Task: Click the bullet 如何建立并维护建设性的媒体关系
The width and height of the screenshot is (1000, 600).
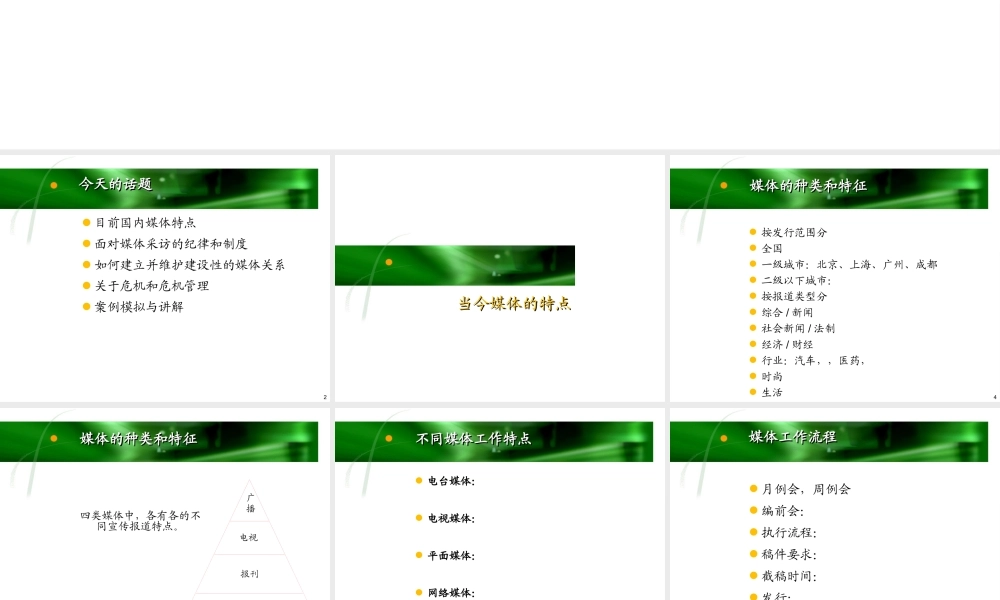Action: pyautogui.click(x=189, y=265)
